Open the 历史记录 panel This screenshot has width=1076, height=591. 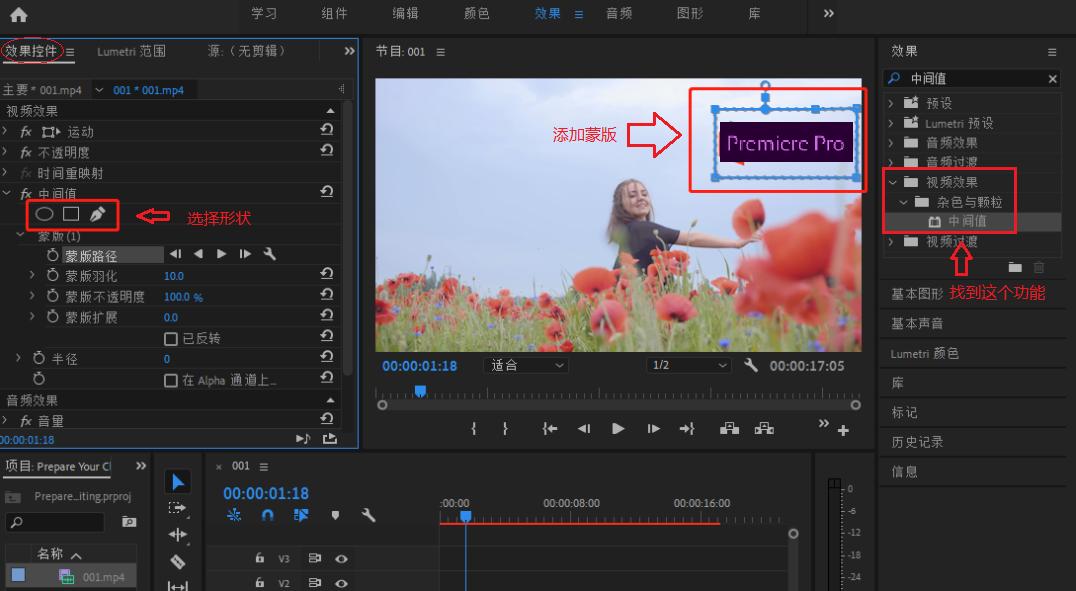[917, 442]
